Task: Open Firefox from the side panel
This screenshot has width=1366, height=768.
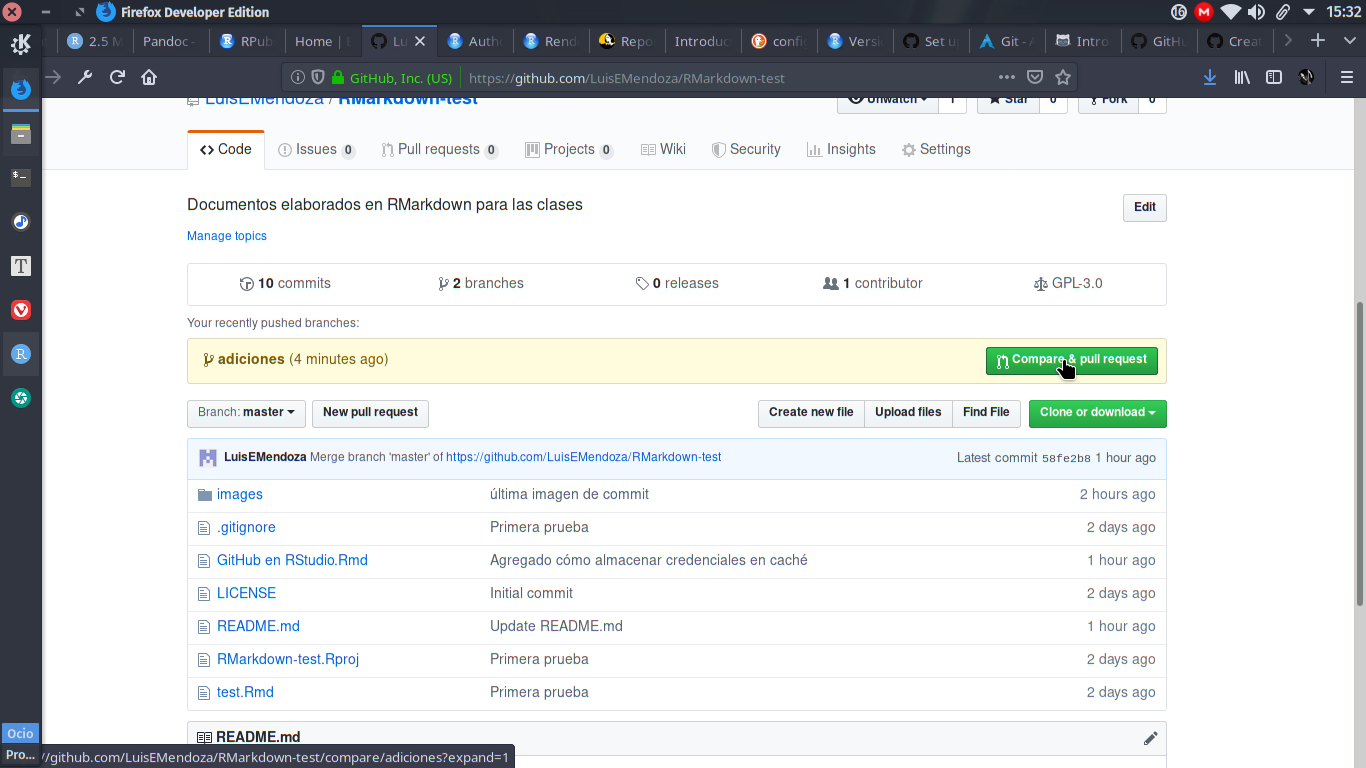Action: point(21,89)
